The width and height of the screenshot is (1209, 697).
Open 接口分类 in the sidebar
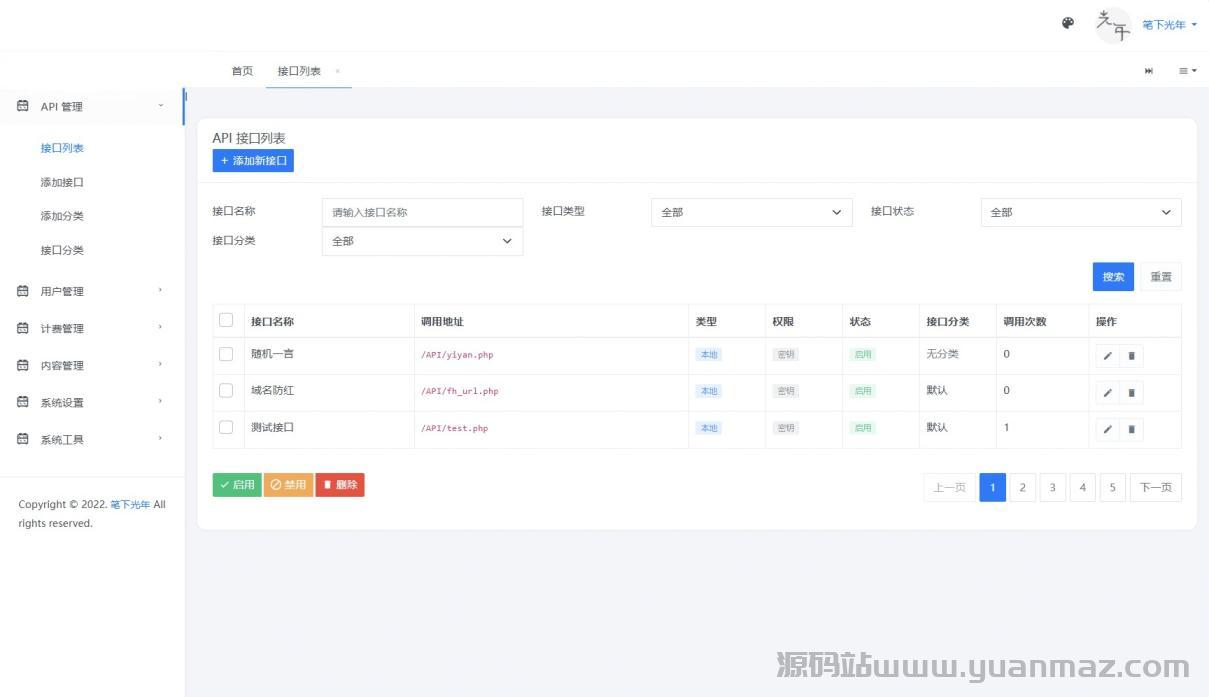62,250
